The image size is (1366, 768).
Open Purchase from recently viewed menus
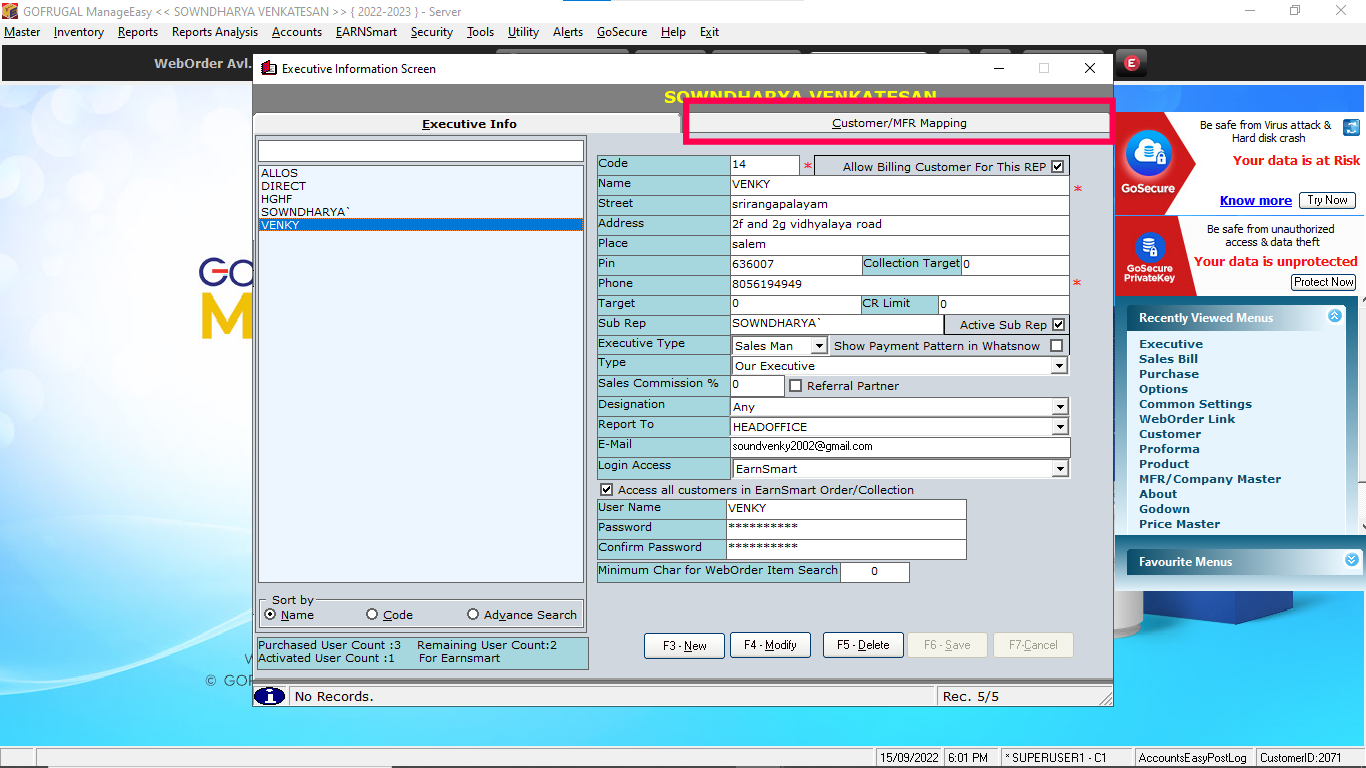tap(1169, 374)
